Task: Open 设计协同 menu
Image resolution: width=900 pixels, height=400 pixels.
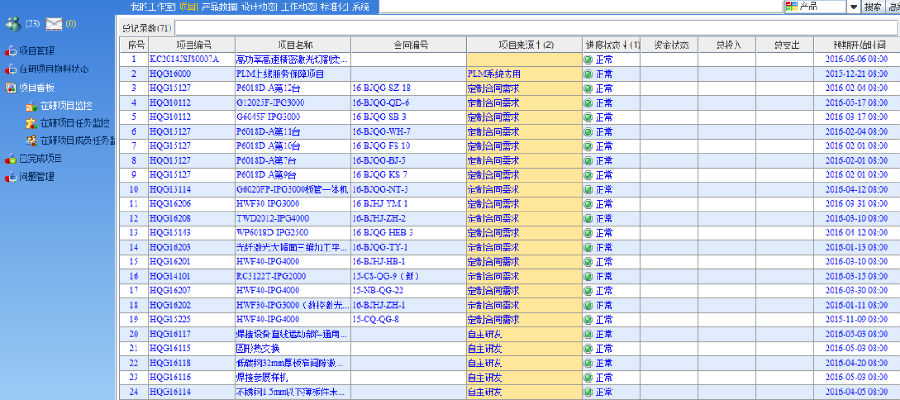Action: [258, 7]
